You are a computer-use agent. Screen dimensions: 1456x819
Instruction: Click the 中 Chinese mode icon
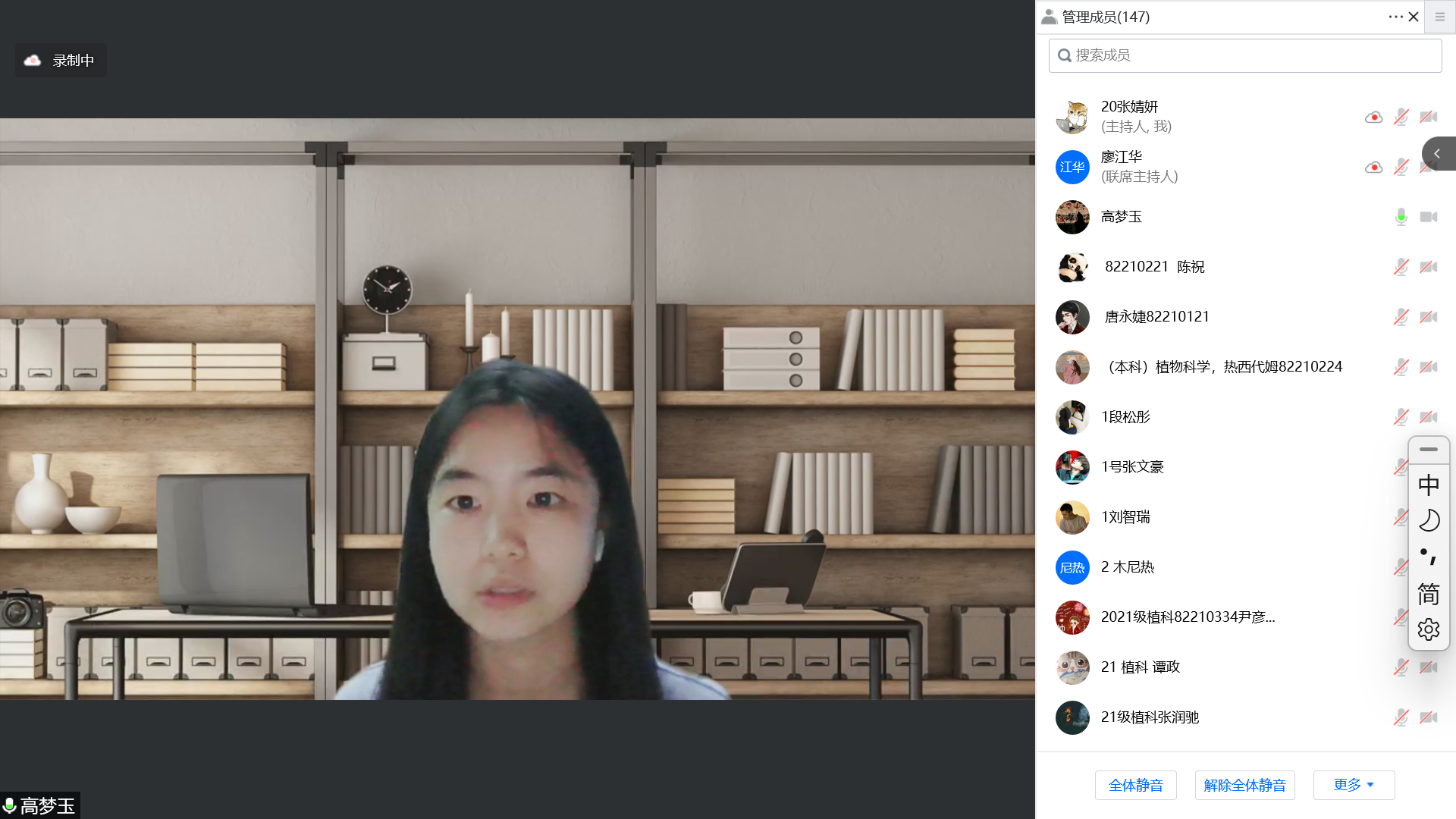click(1428, 485)
